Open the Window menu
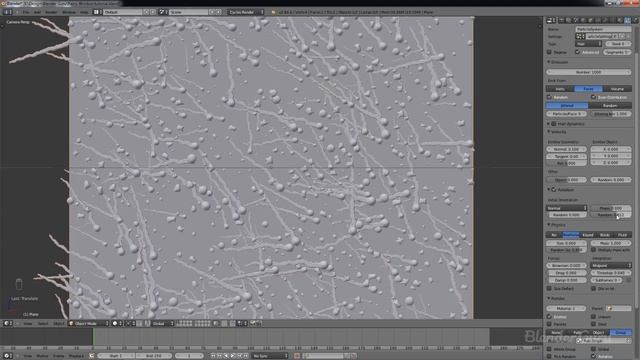Image resolution: width=640 pixels, height=360 pixels. pyautogui.click(x=69, y=12)
